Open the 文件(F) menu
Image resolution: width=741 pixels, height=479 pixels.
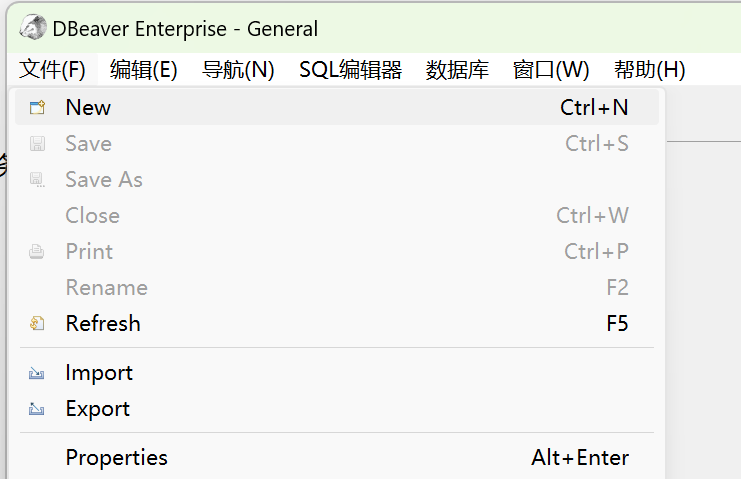(x=52, y=69)
